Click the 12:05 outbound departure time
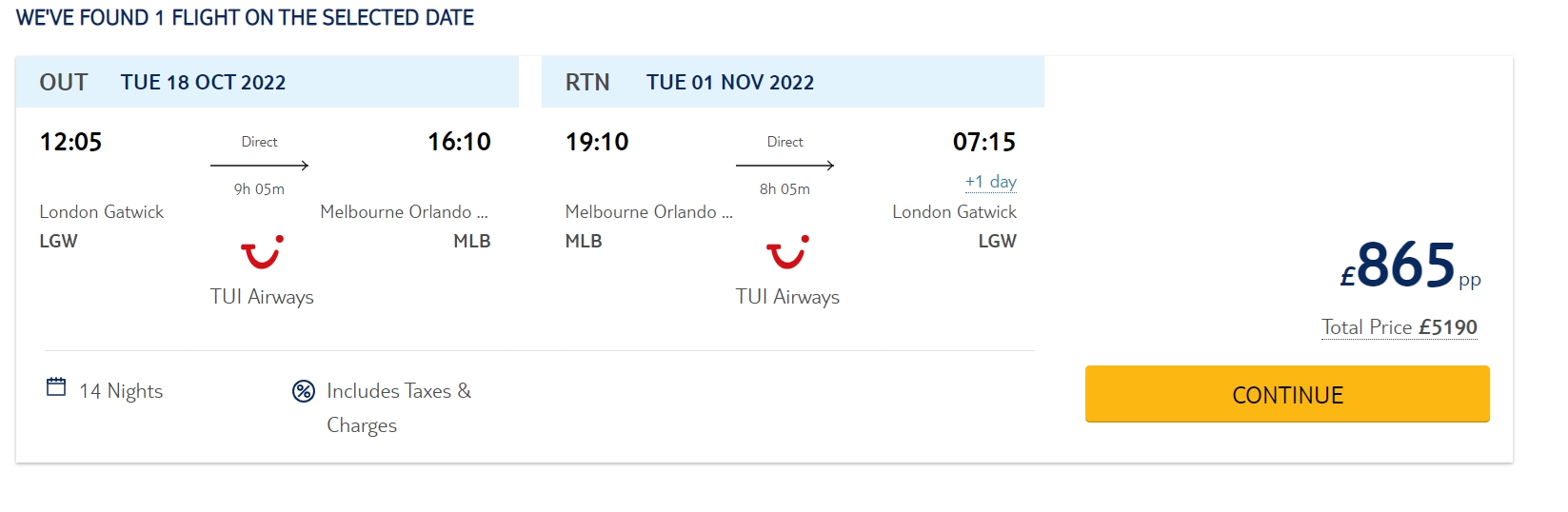Image resolution: width=1568 pixels, height=512 pixels. (70, 142)
